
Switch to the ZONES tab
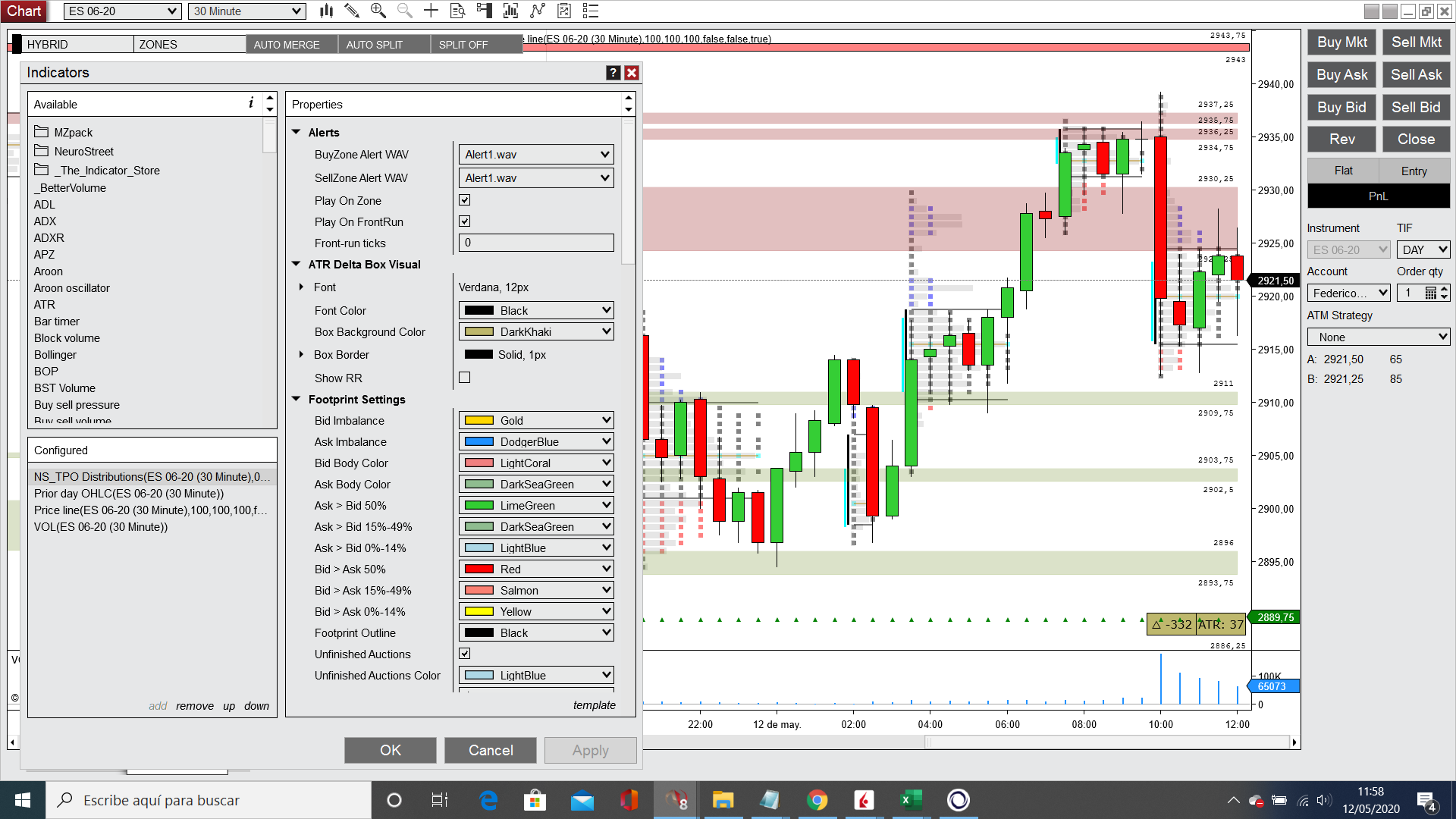tap(188, 45)
